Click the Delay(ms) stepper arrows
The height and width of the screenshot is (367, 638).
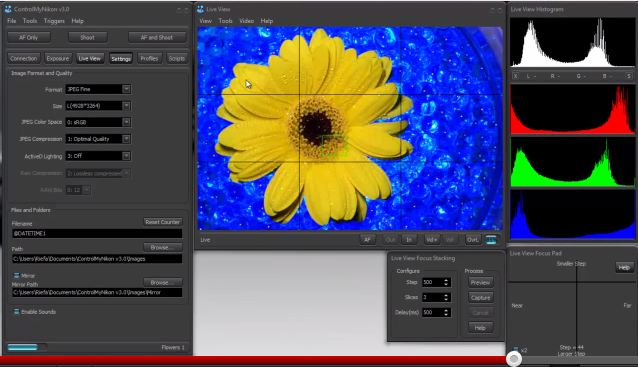point(446,312)
